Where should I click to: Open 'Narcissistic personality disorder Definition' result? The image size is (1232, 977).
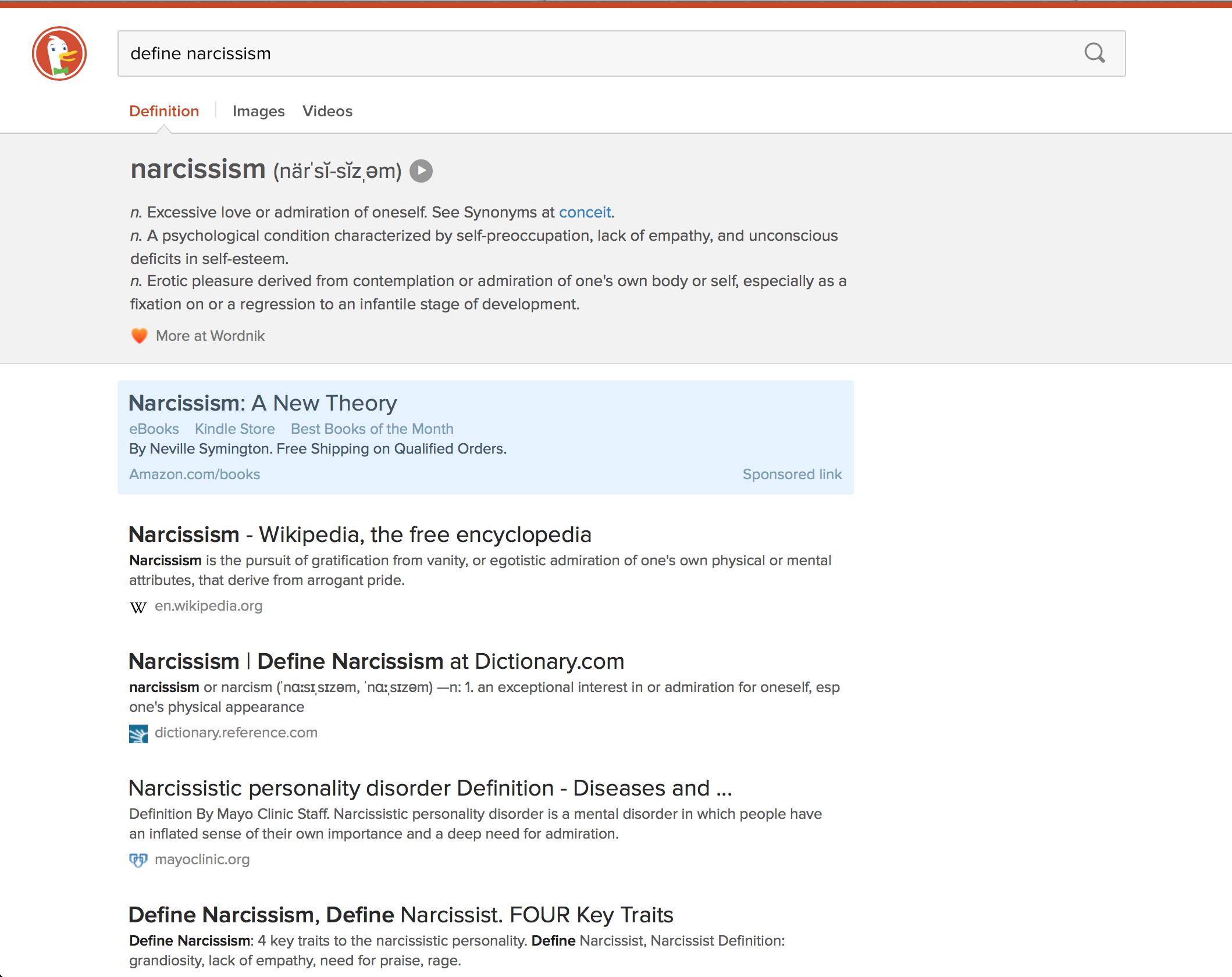(x=430, y=788)
